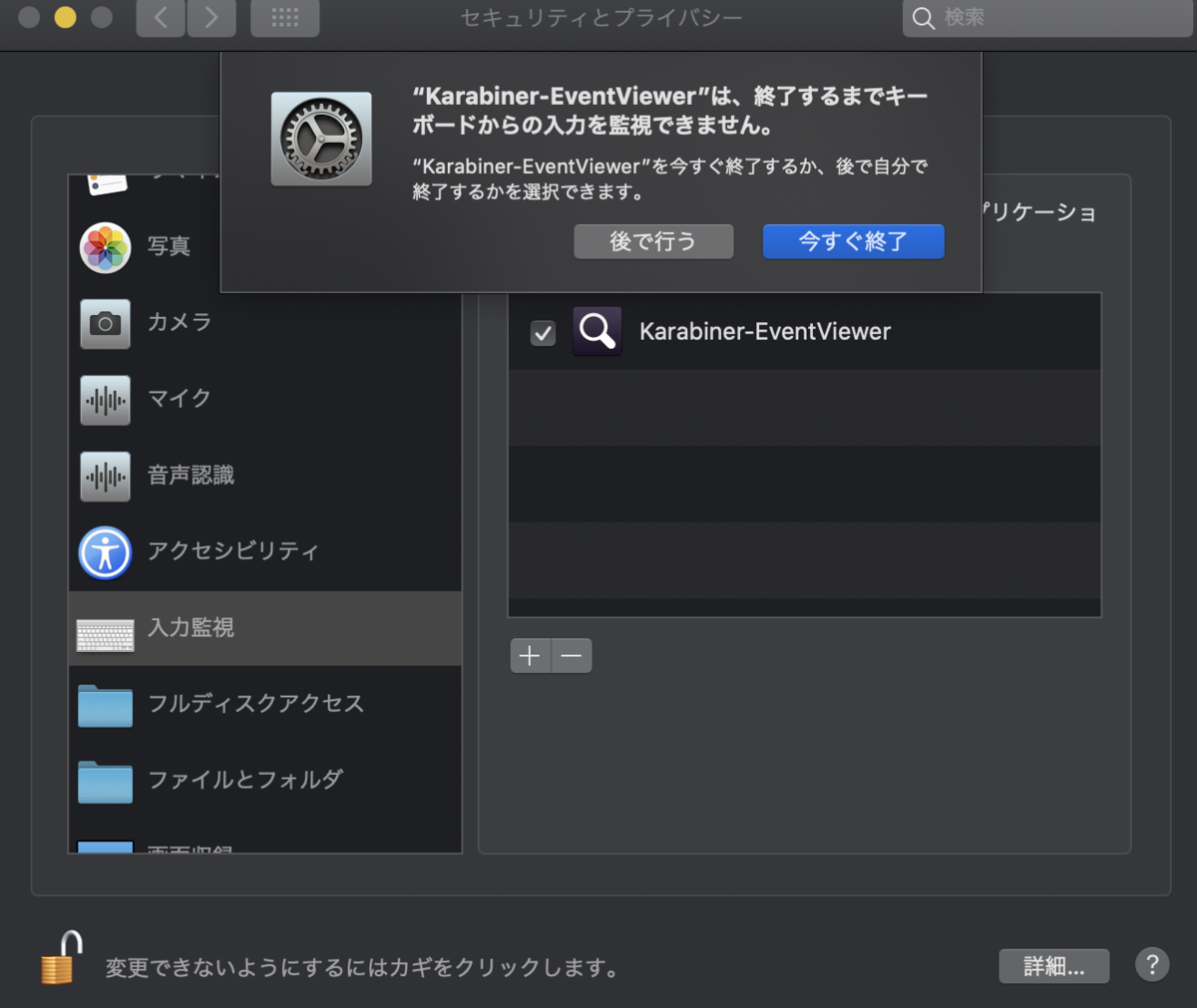Select フルディスクアクセス in the sidebar
Screen dimensions: 1197x1008
click(265, 704)
